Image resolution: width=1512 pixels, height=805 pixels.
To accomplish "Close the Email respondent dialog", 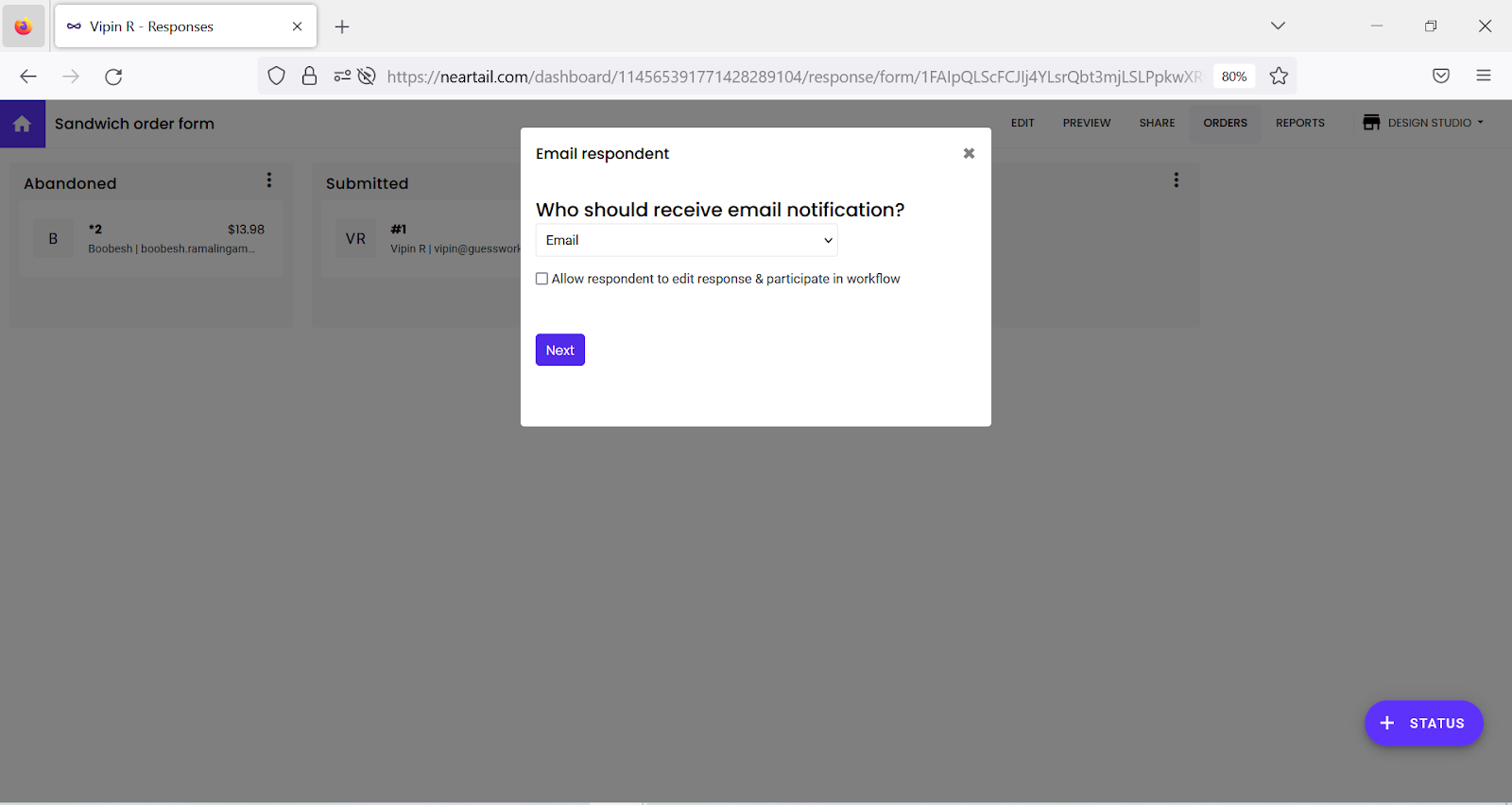I will (x=969, y=153).
